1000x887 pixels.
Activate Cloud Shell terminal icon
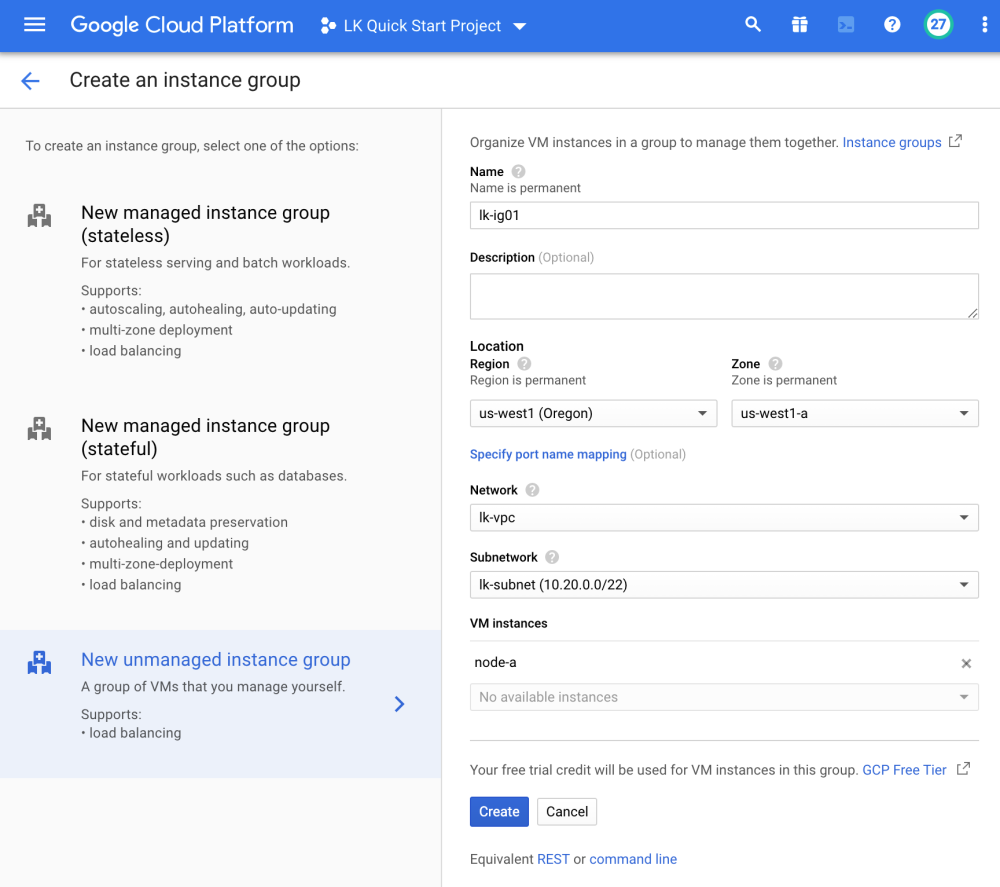click(x=846, y=25)
